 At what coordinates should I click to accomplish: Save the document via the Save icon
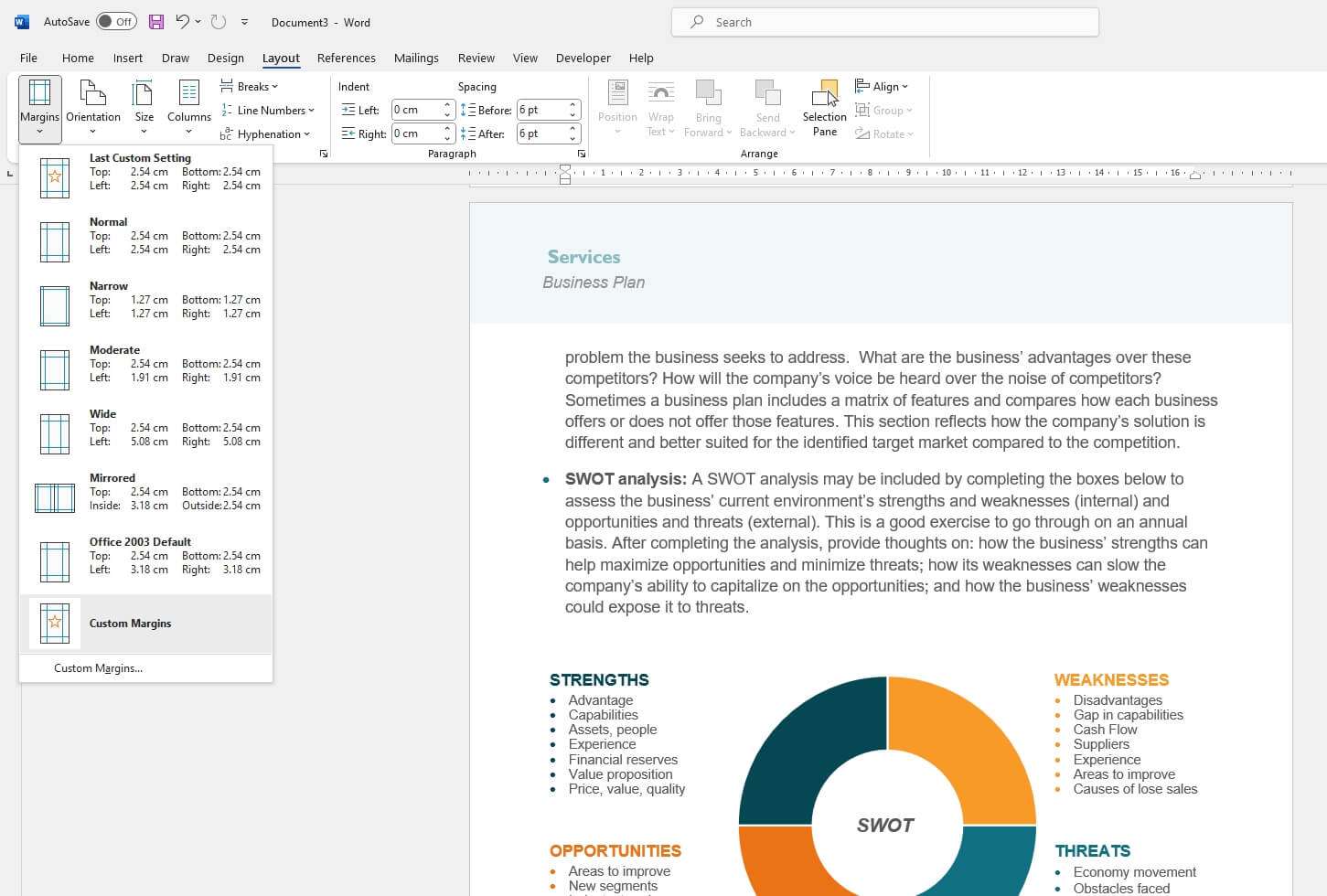pyautogui.click(x=155, y=21)
